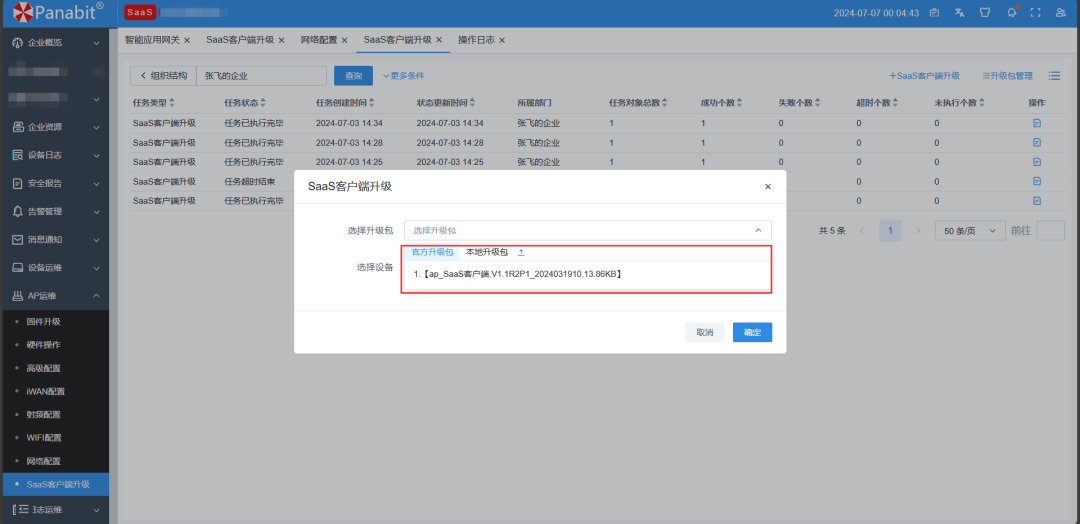Click 取消 in the dialog

tap(705, 333)
